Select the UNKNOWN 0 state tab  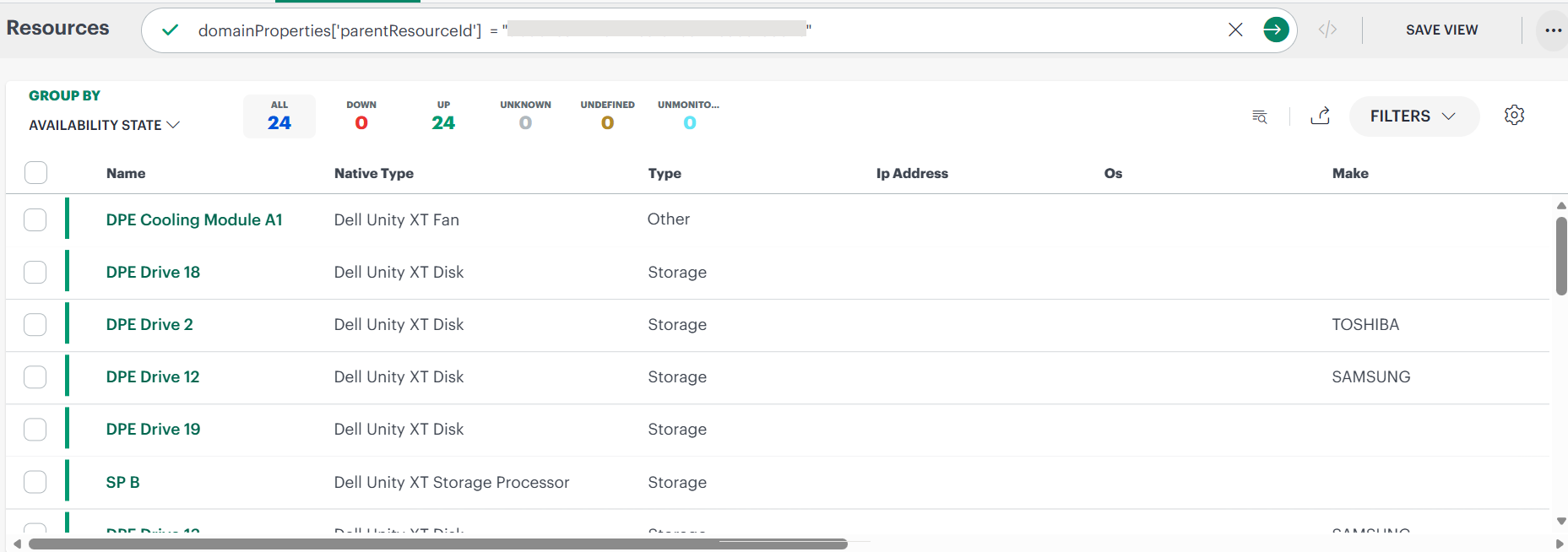point(525,116)
